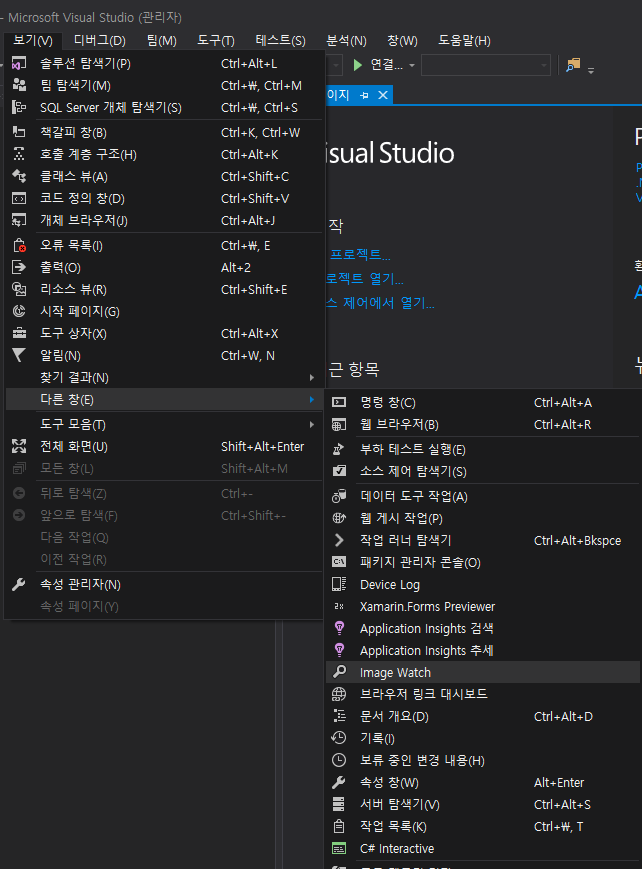Close the start page tab
Image resolution: width=642 pixels, height=869 pixels.
[383, 95]
